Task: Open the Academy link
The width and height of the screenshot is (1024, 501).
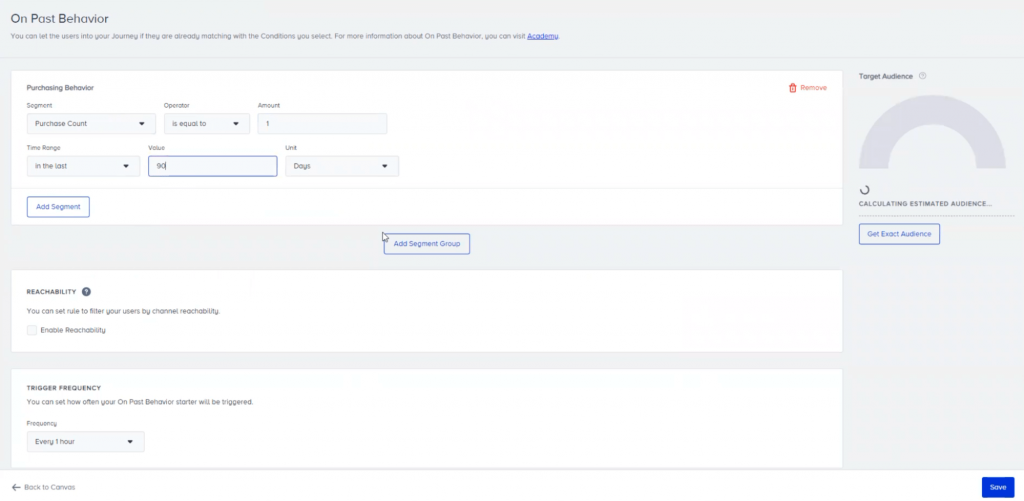Action: coord(543,37)
